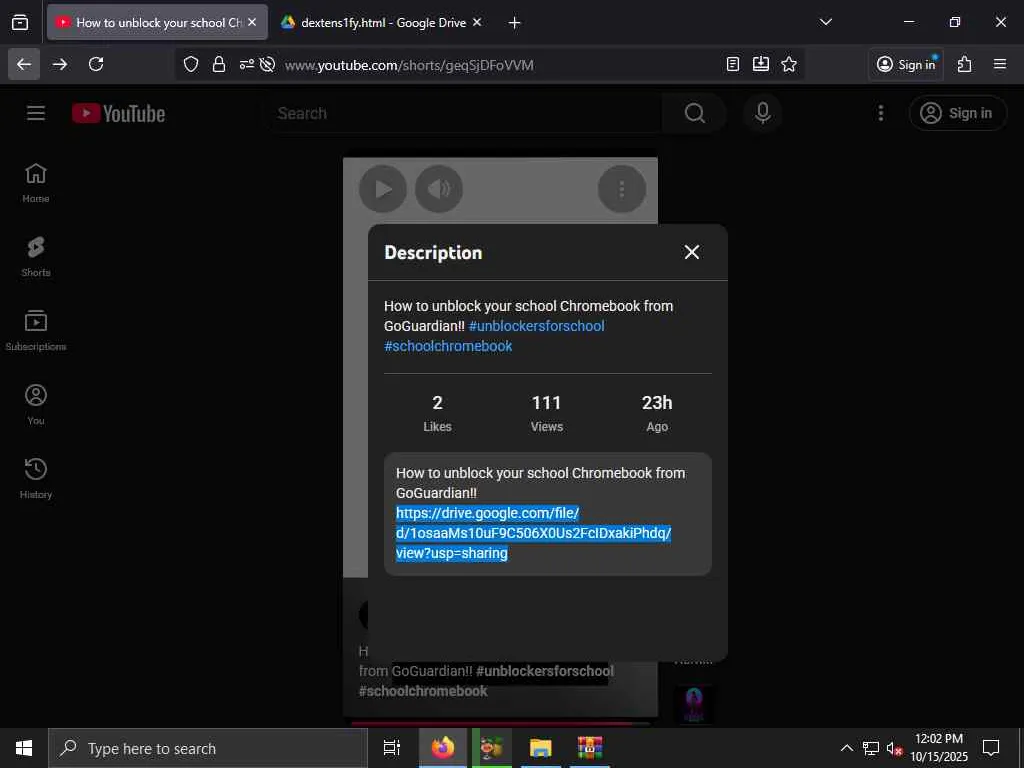Submit search with magnifier button
Viewport: 1024px width, 768px height.
[x=694, y=113]
